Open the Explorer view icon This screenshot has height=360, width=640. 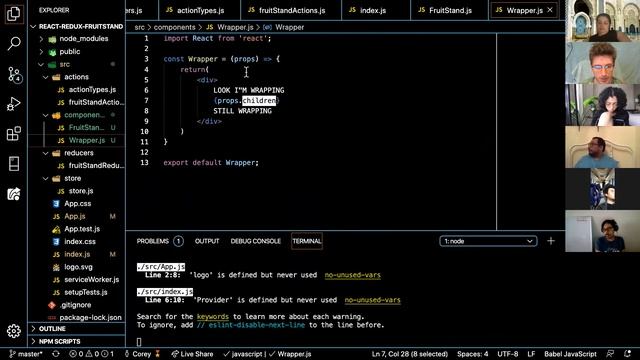13,14
